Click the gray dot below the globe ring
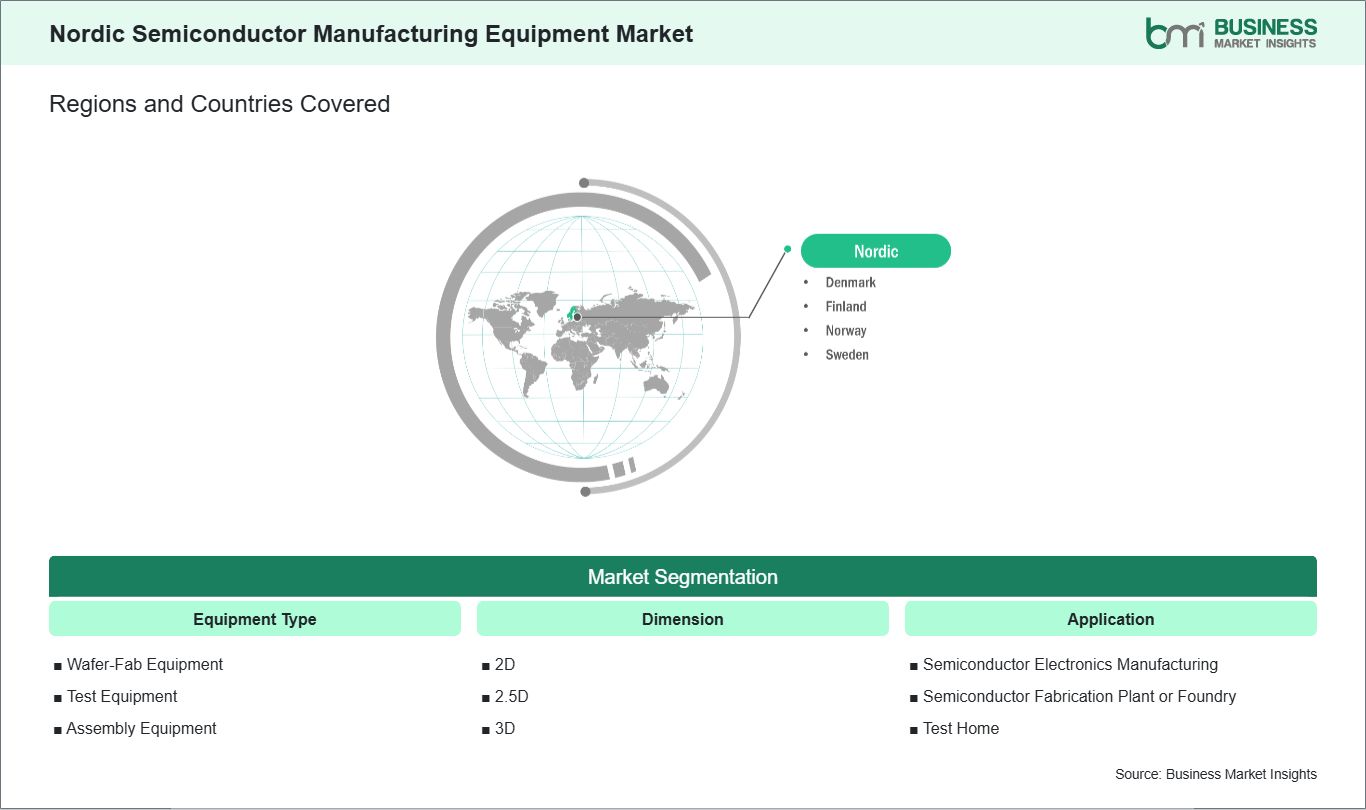This screenshot has width=1366, height=810. pos(585,491)
